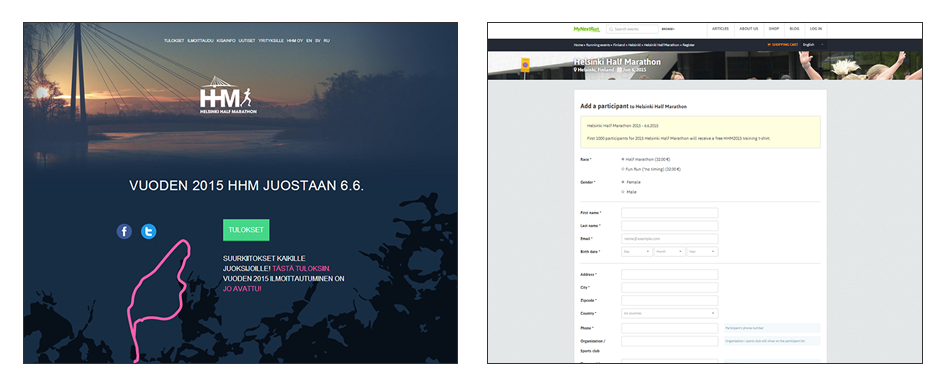Open the Facebook icon link
950x380 pixels.
click(x=124, y=231)
